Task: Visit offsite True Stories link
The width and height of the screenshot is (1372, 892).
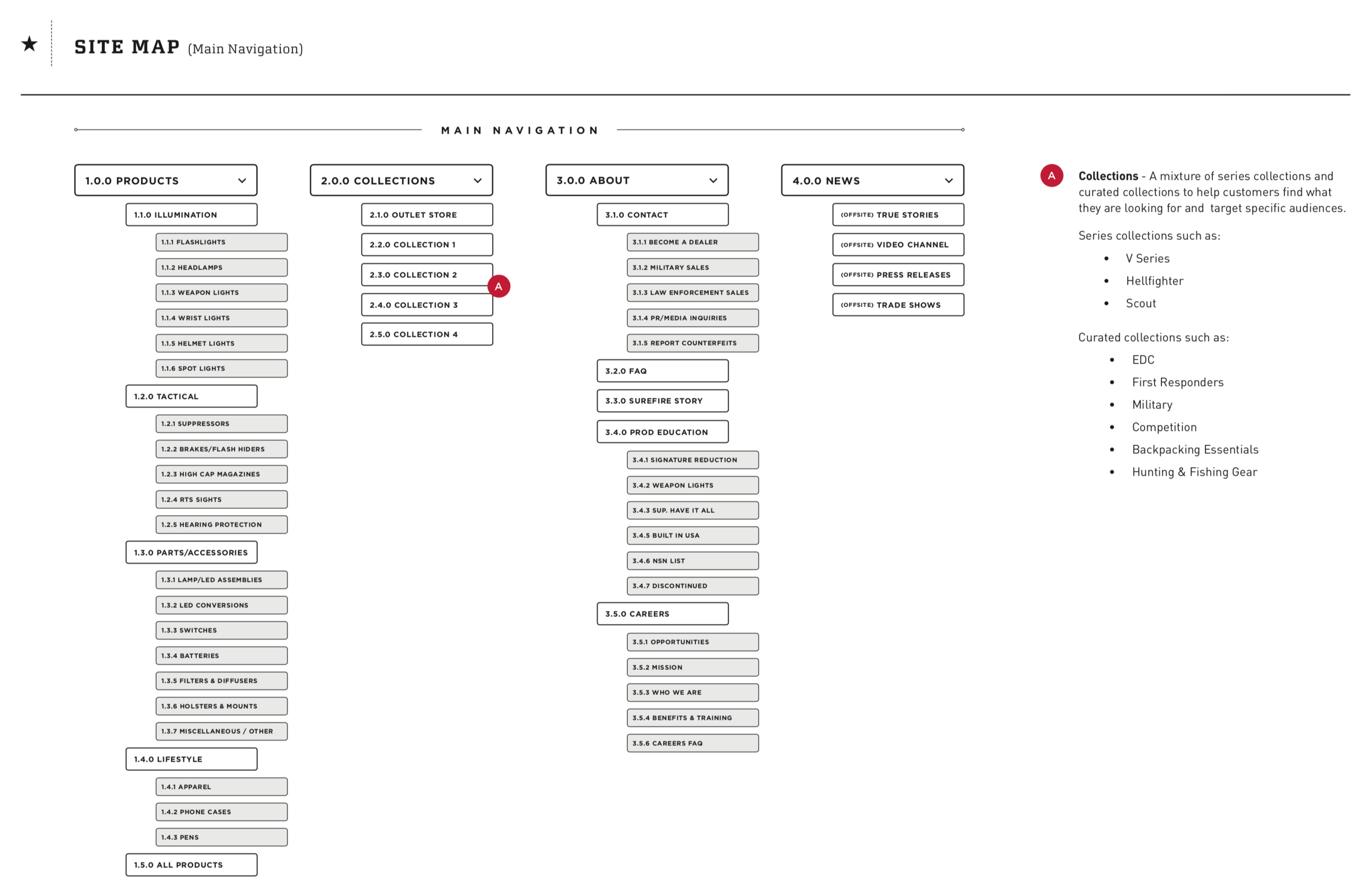Action: 898,215
